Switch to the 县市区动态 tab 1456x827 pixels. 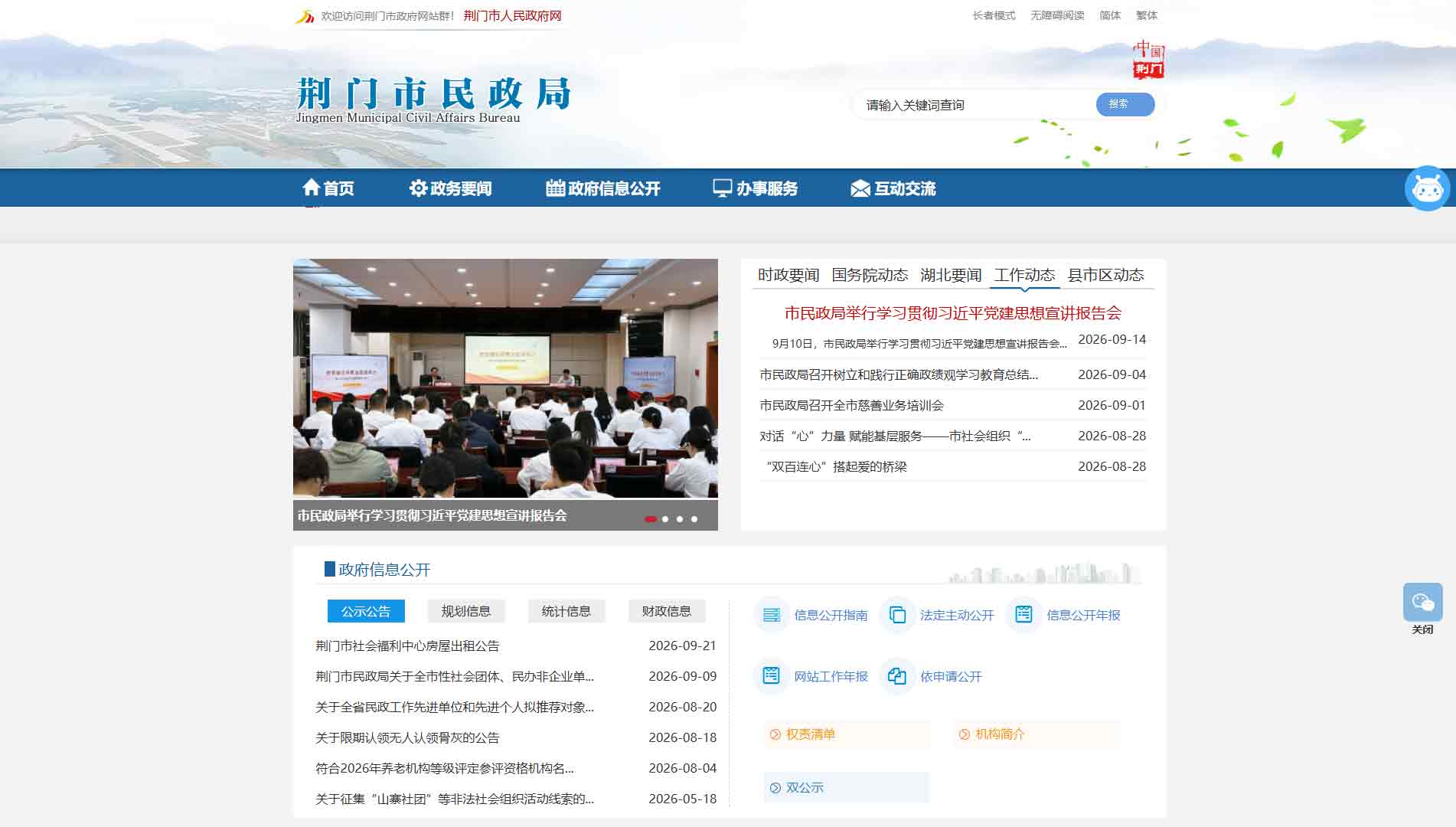point(1105,275)
